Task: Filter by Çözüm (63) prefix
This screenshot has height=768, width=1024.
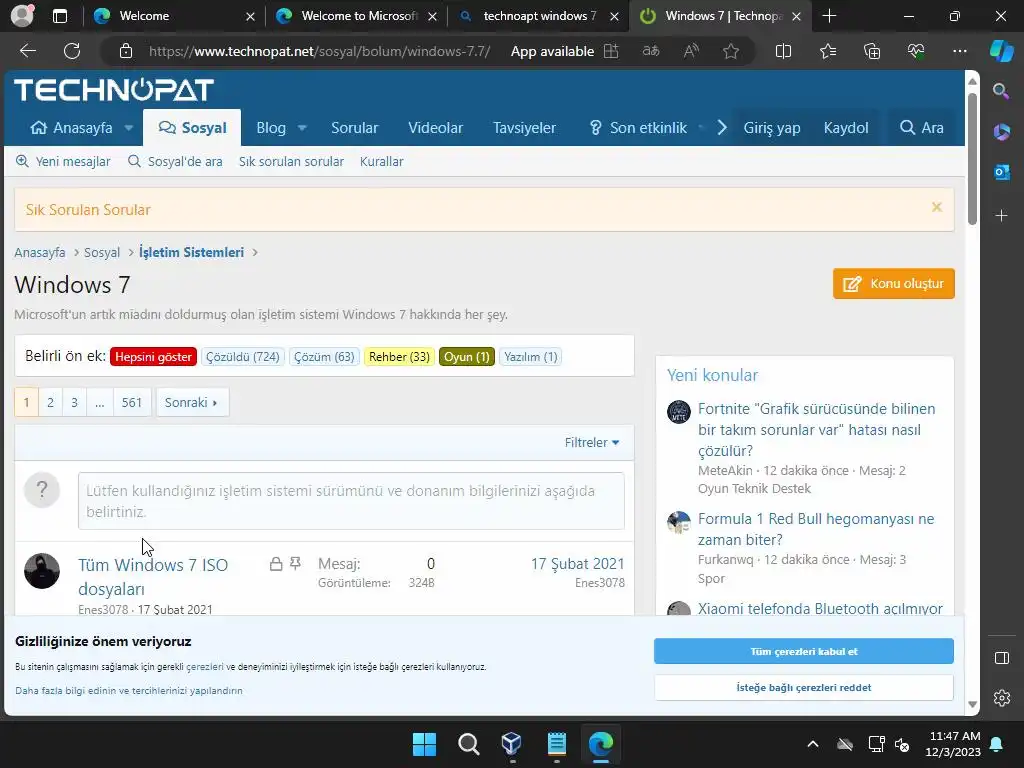Action: pos(324,357)
